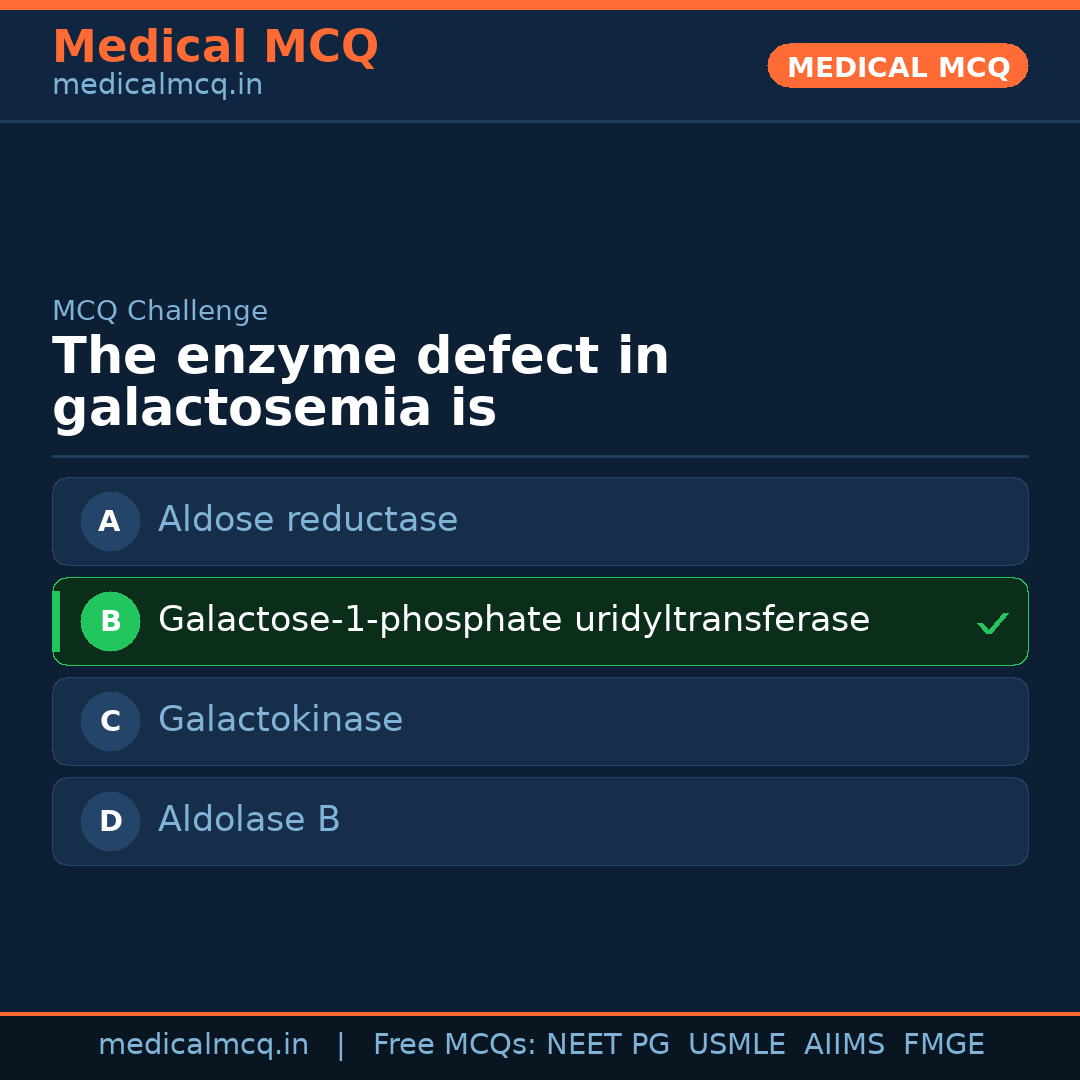Choose Galactose-1-phosphate uridyltransferase option
The height and width of the screenshot is (1080, 1080).
tap(513, 620)
